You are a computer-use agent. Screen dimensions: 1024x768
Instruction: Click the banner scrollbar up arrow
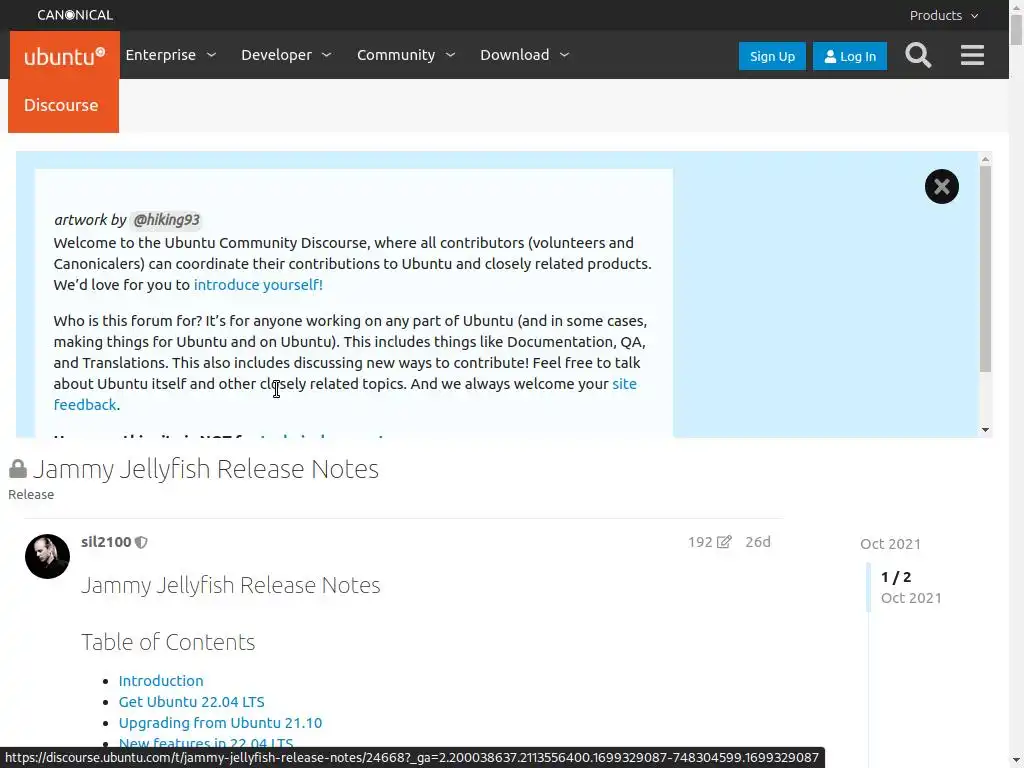tap(985, 159)
